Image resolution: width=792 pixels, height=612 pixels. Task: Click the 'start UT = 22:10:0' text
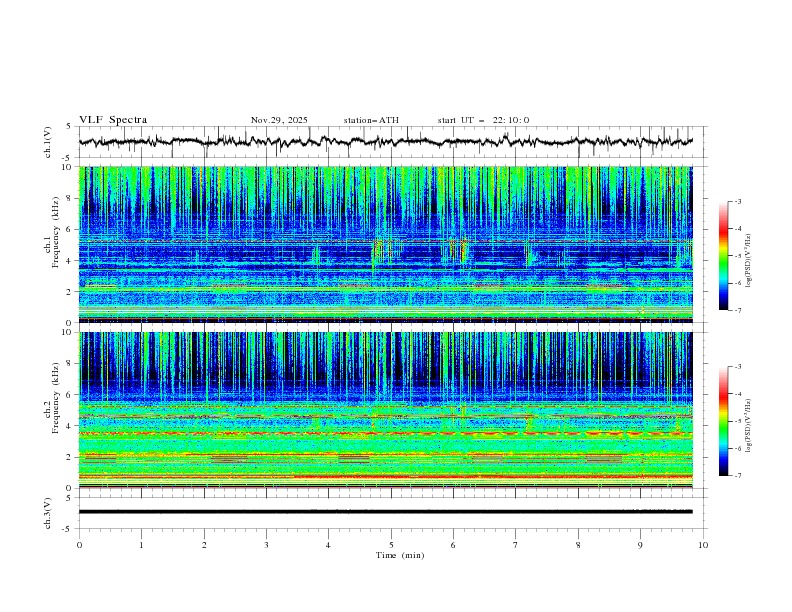483,120
